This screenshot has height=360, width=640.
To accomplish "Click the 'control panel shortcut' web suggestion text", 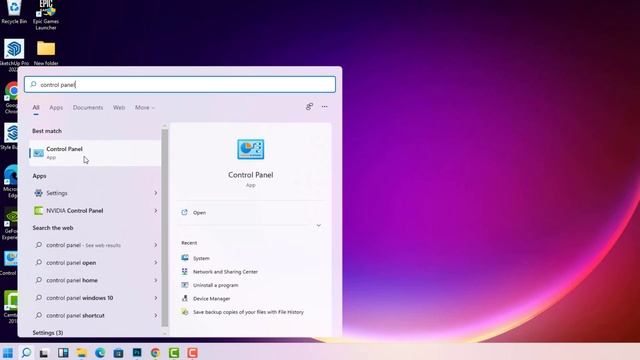I will coord(75,316).
